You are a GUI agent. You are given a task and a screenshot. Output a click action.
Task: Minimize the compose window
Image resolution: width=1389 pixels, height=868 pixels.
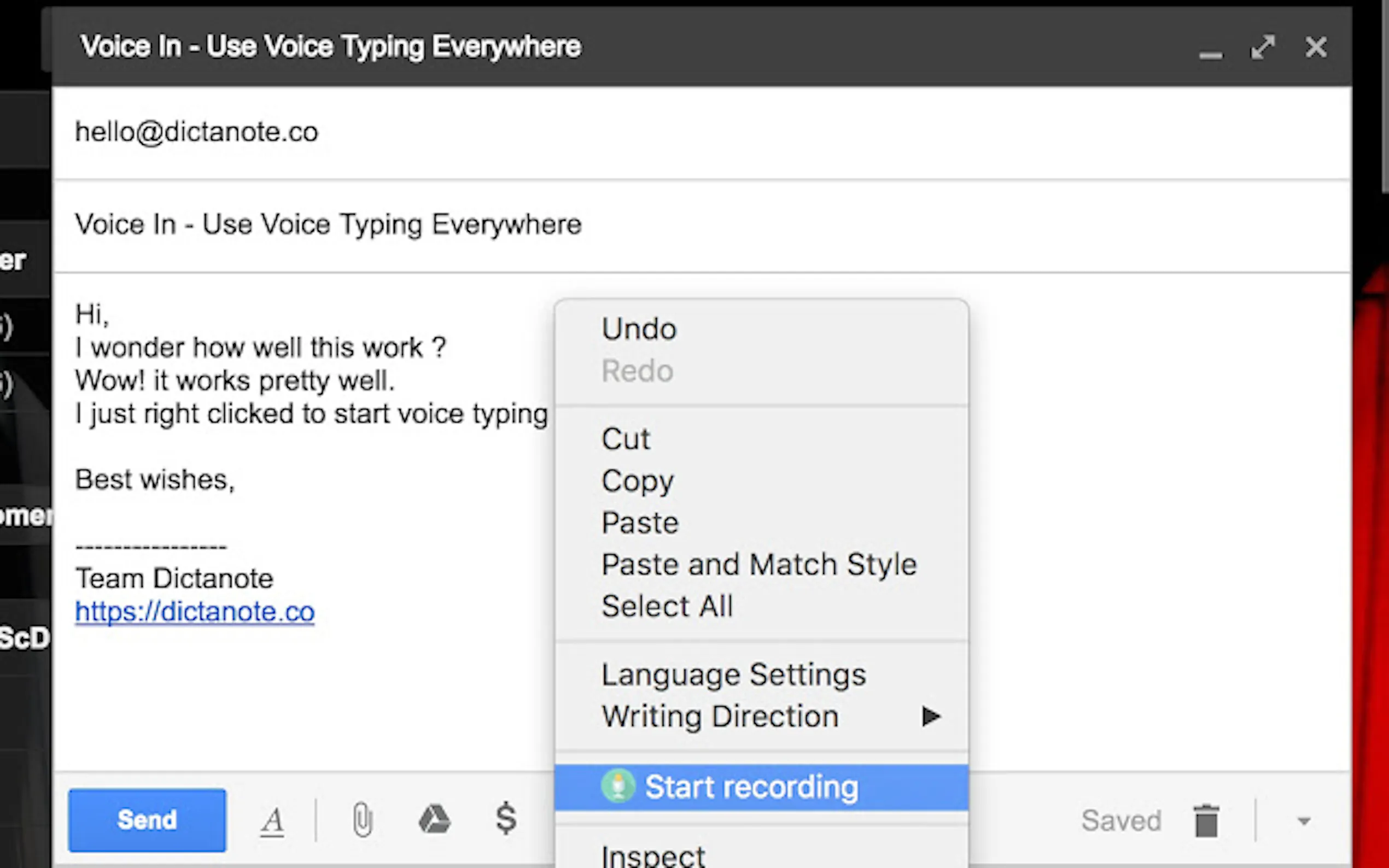coord(1210,54)
